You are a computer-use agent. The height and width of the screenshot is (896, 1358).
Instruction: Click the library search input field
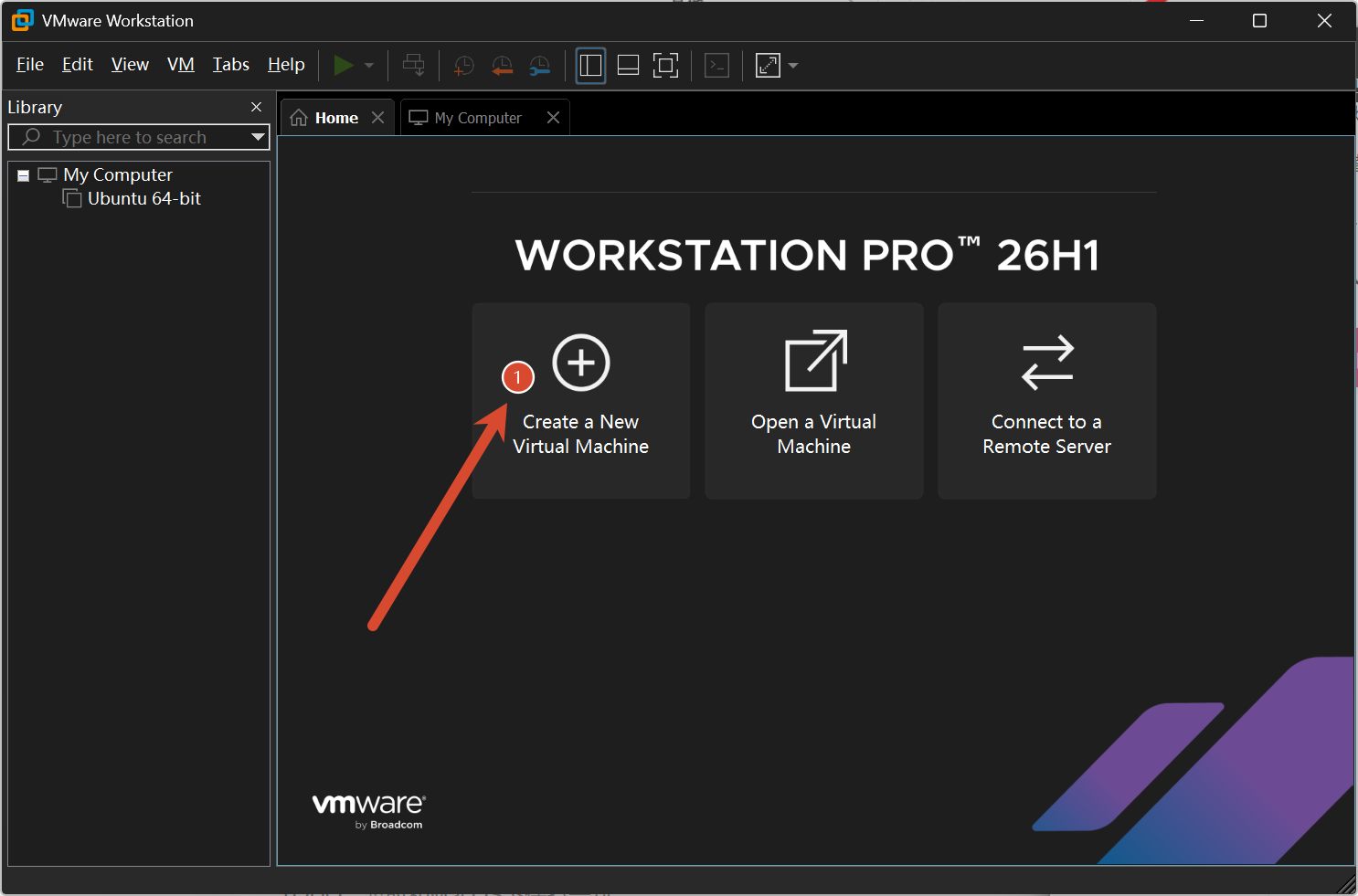point(137,138)
